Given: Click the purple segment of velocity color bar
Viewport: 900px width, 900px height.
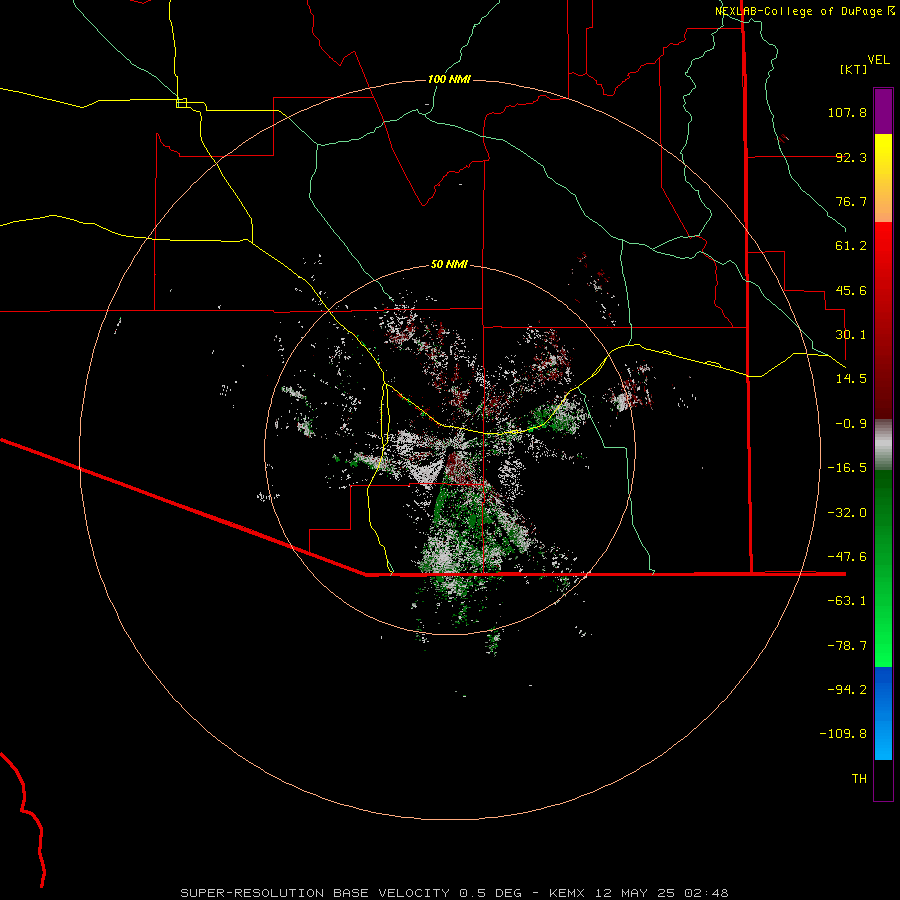Looking at the screenshot, I should coord(883,111).
